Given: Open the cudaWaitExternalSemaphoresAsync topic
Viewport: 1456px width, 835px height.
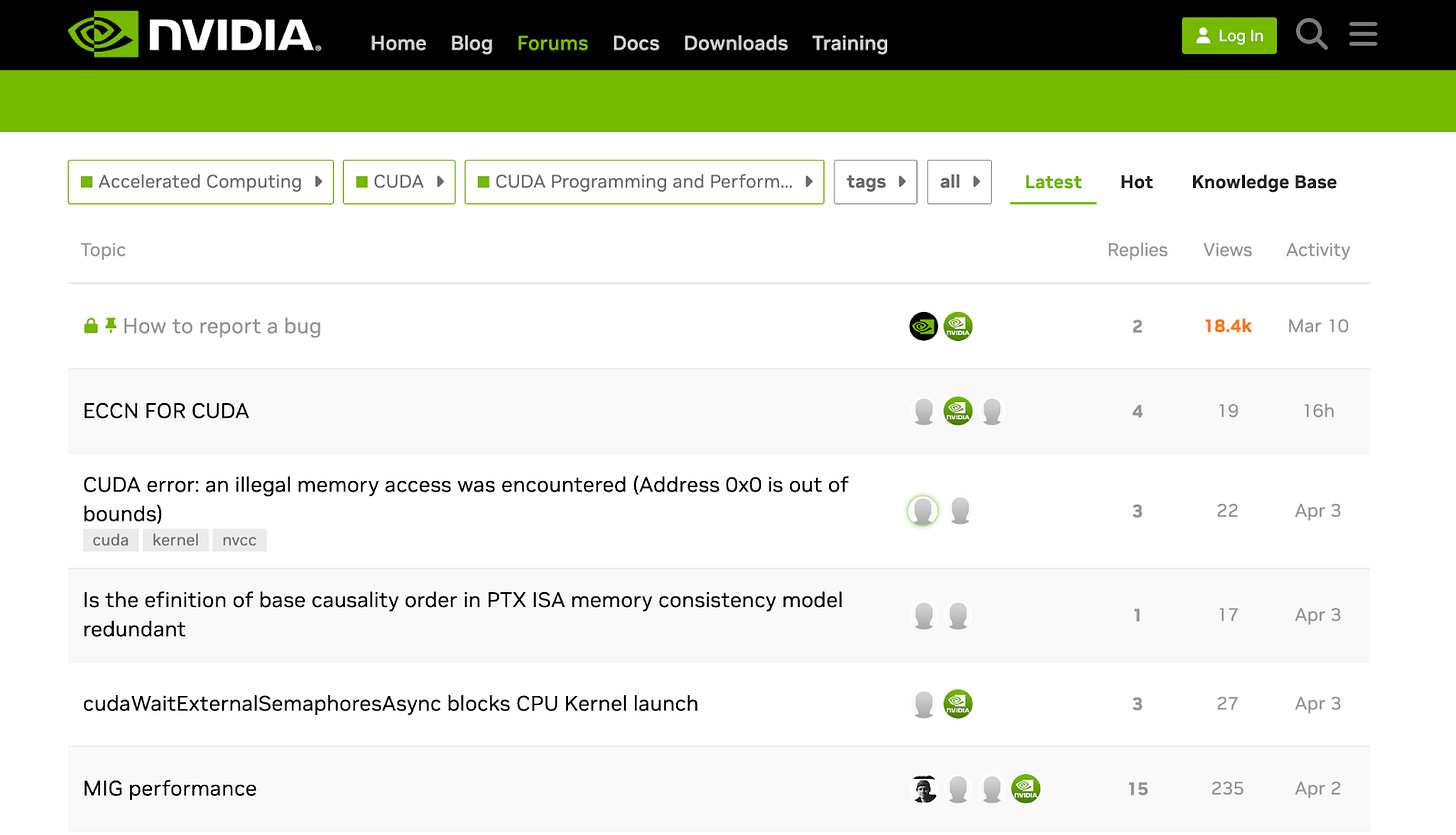Looking at the screenshot, I should (391, 704).
